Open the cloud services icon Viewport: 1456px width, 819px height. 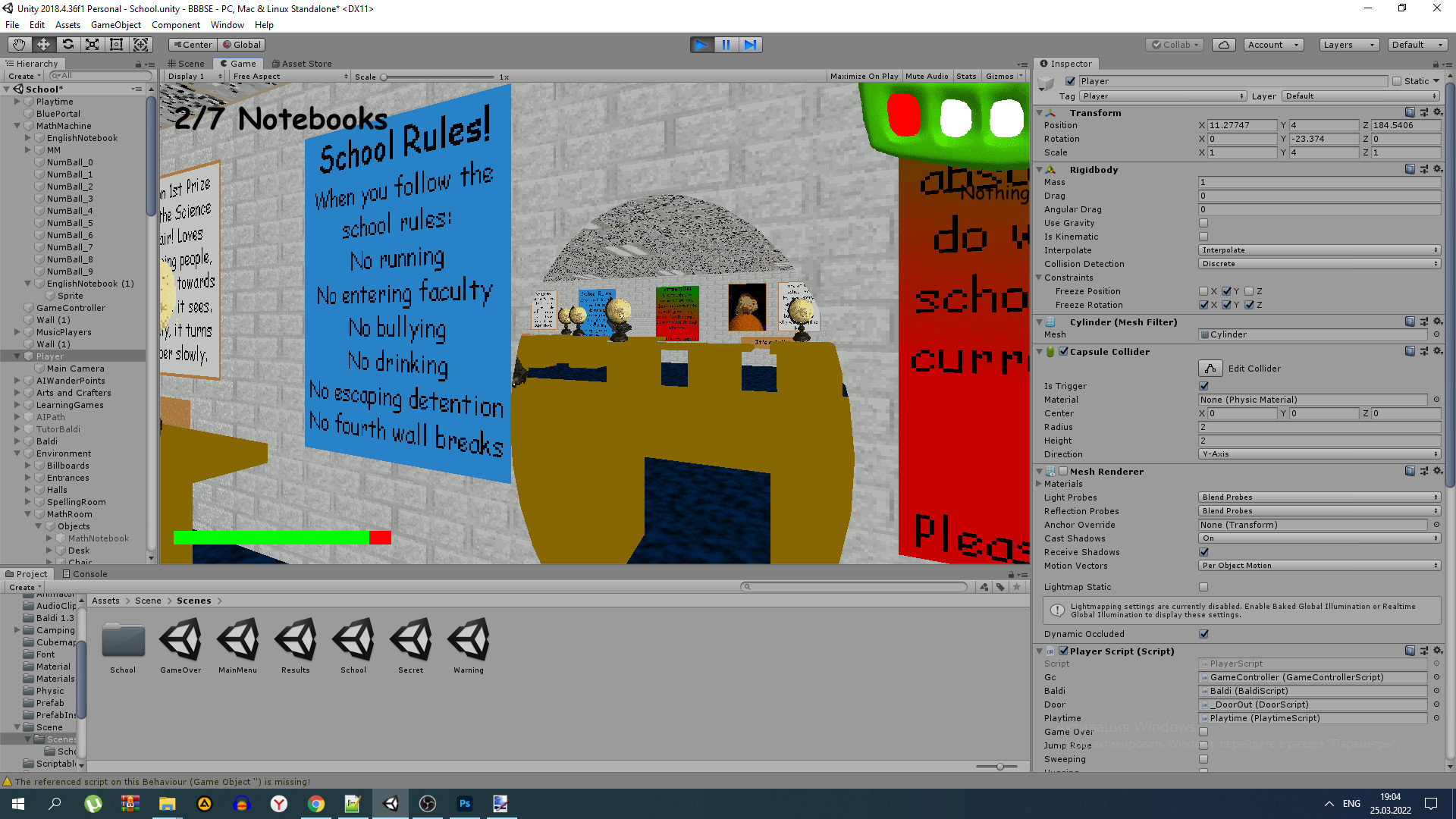point(1223,45)
